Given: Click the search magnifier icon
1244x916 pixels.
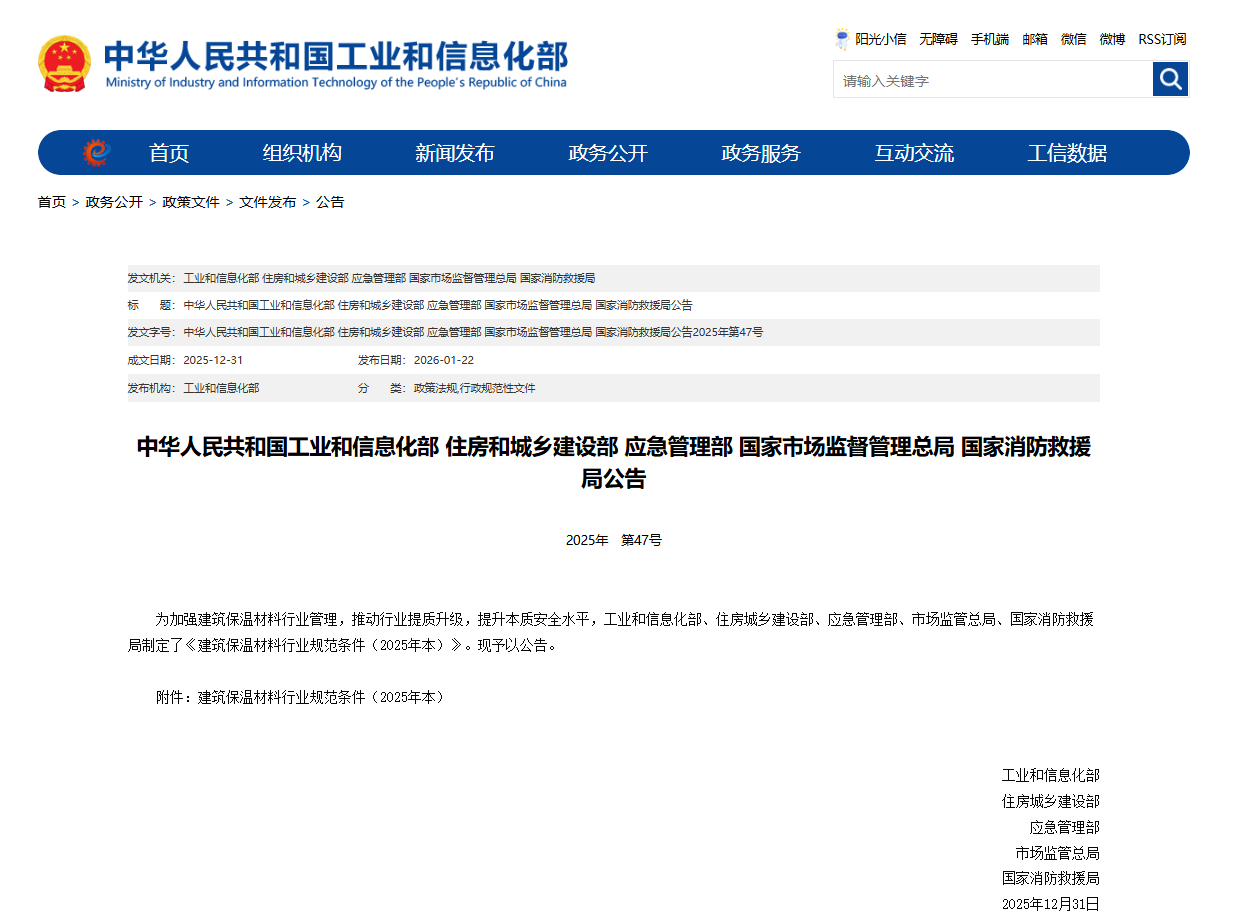Looking at the screenshot, I should 1170,78.
